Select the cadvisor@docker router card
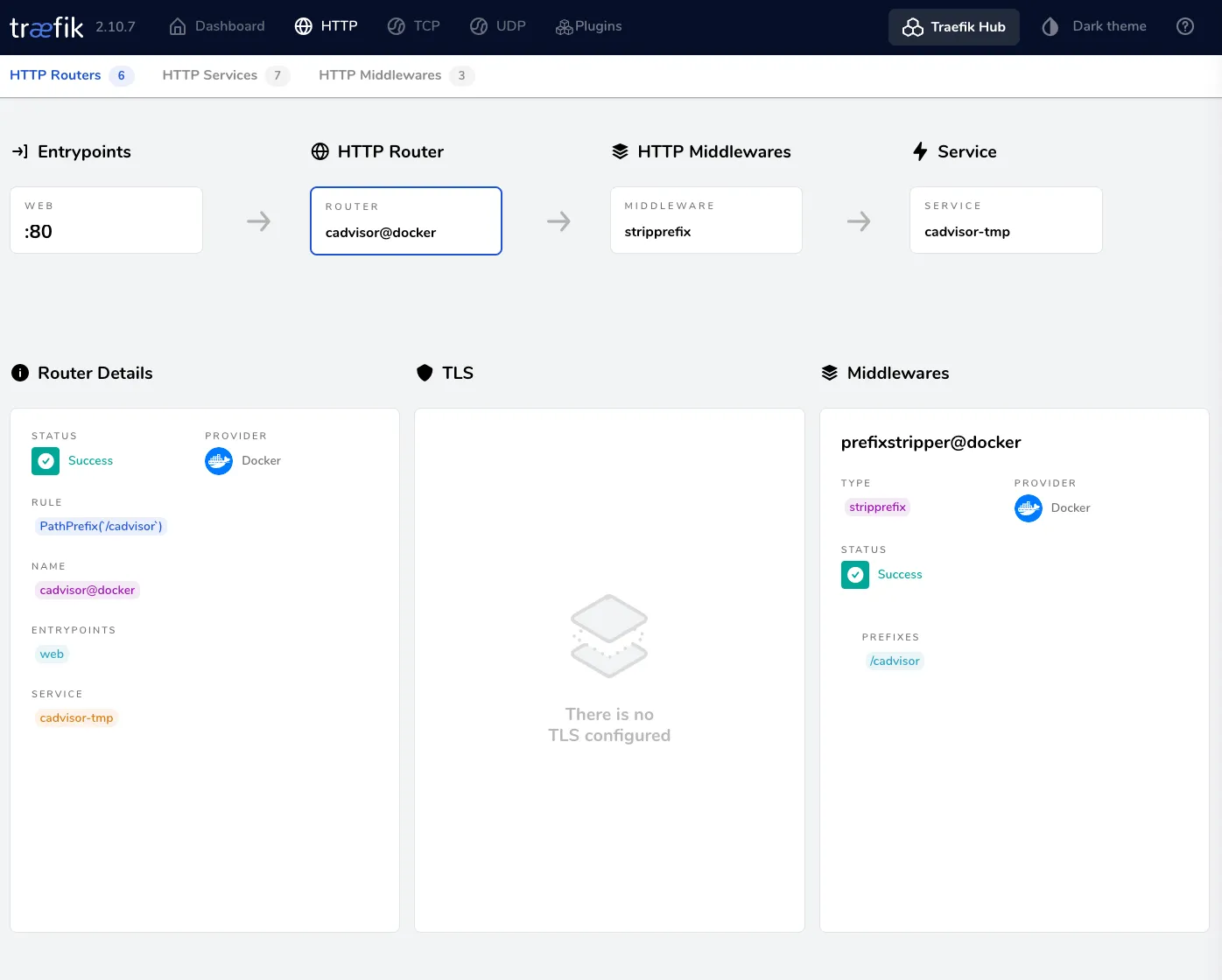Screen dimensions: 1222x980 (x=405, y=220)
